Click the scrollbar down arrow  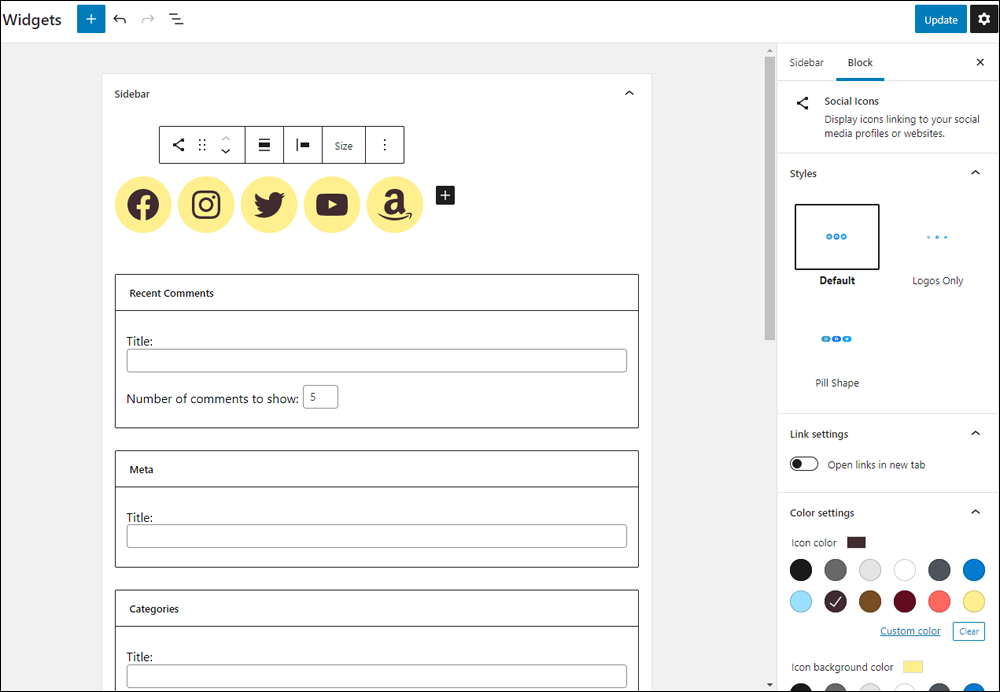(770, 685)
